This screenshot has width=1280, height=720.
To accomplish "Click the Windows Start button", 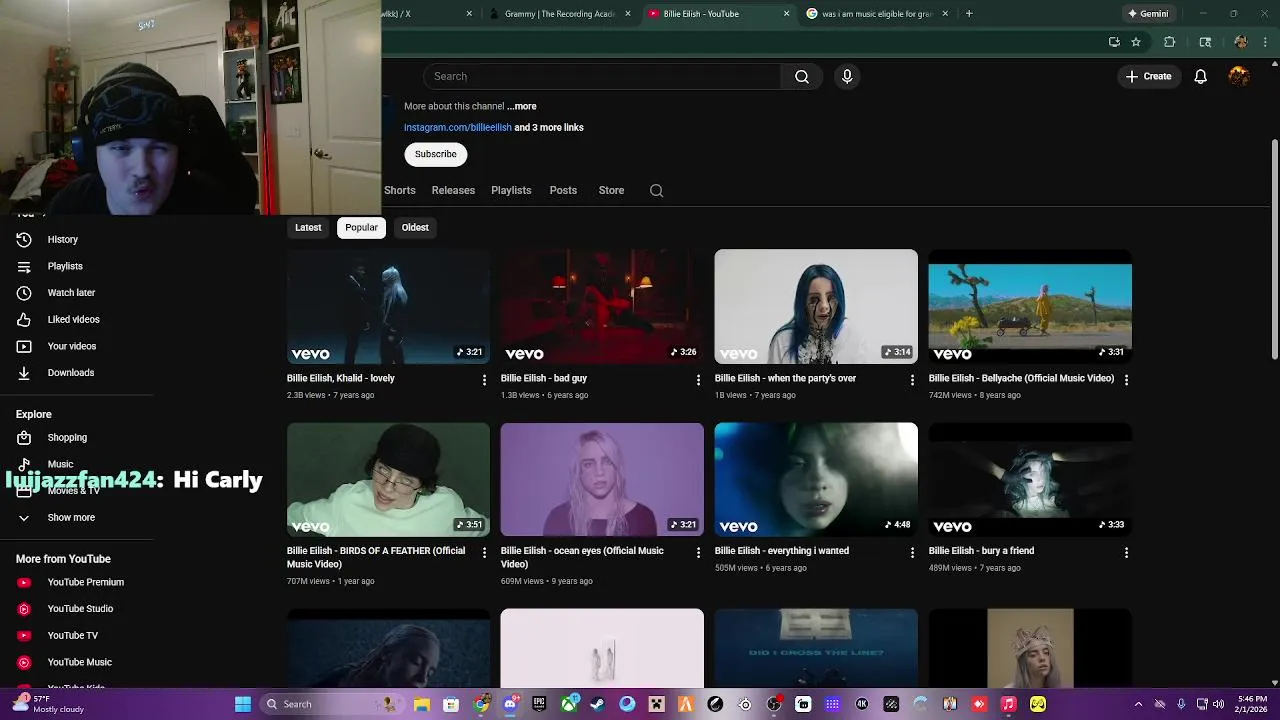I will coord(243,704).
